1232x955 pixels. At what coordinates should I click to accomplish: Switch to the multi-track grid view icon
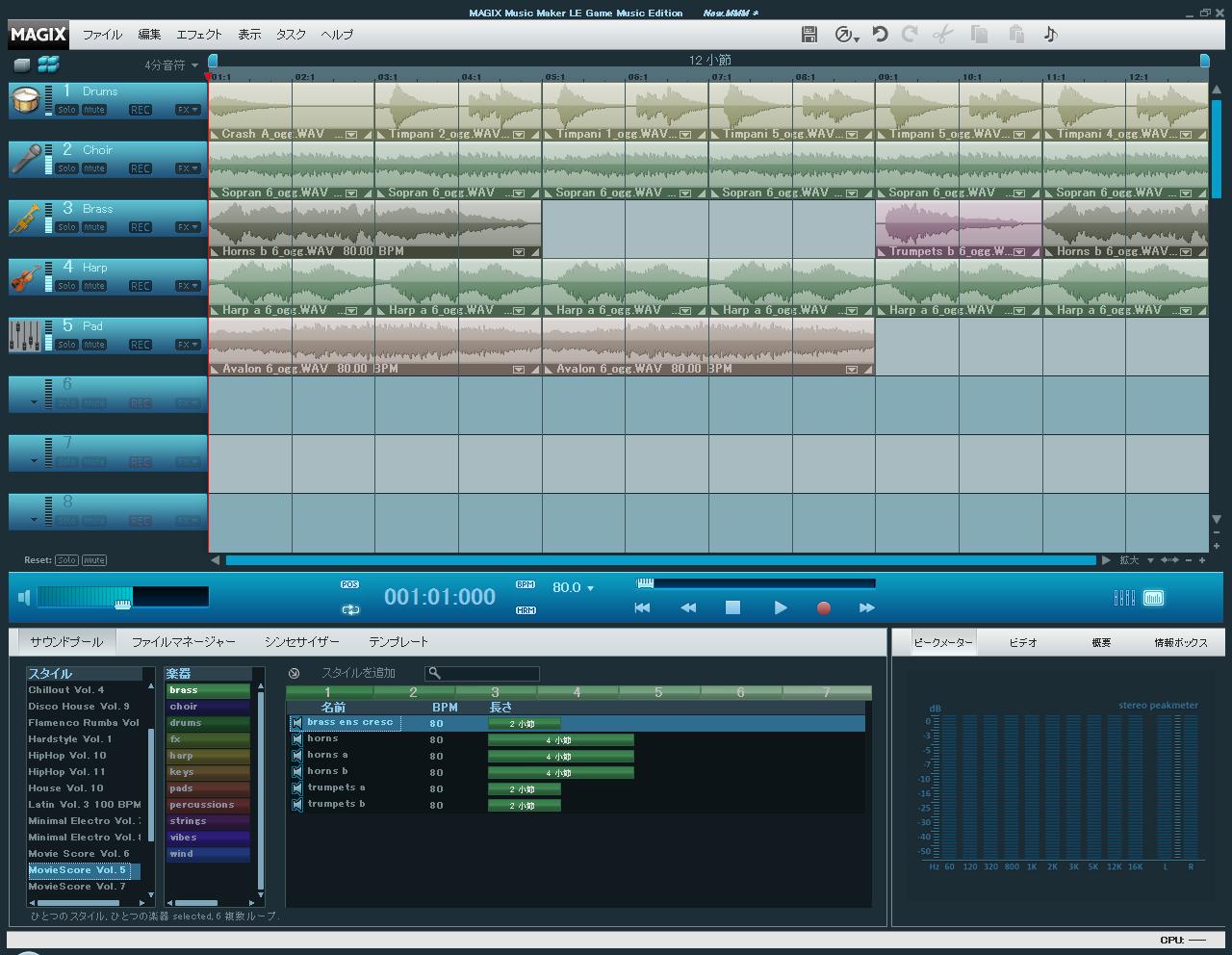48,65
